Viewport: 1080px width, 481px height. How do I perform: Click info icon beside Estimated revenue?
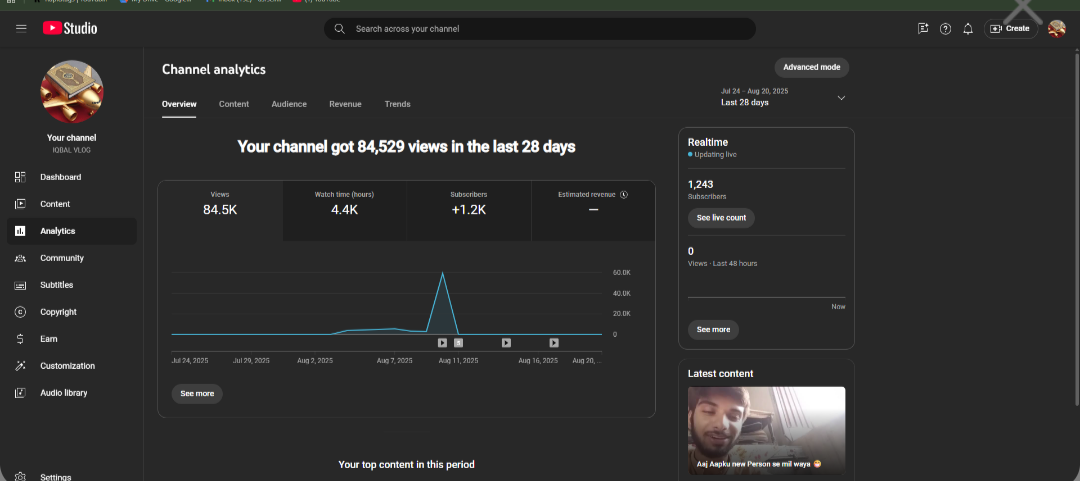tap(624, 195)
